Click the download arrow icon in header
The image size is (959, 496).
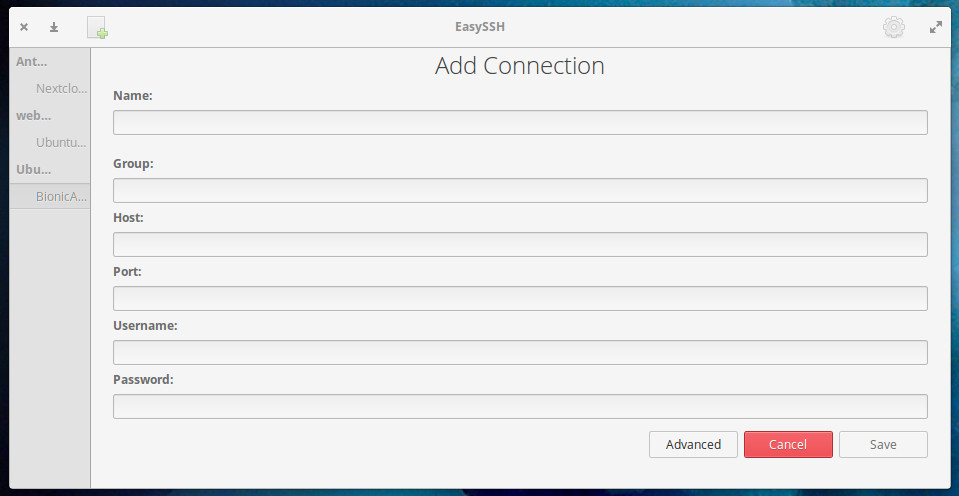click(x=54, y=28)
